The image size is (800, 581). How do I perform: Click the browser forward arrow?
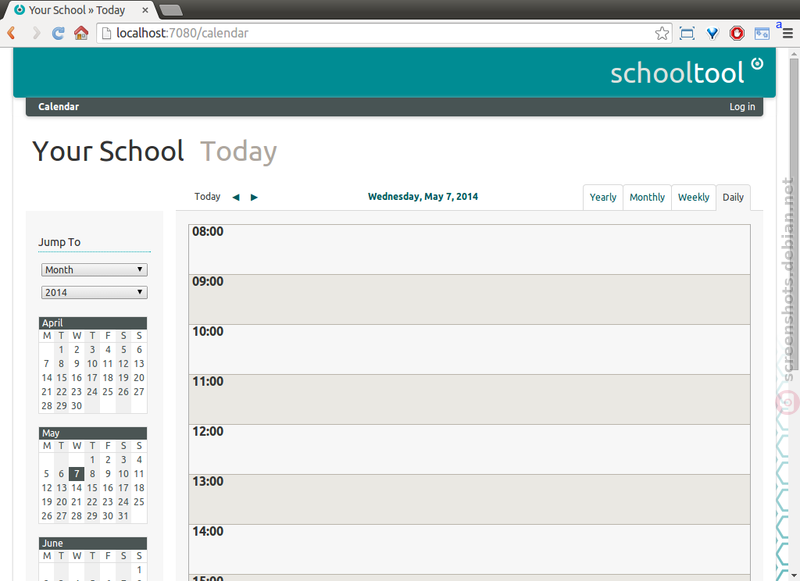tap(36, 33)
